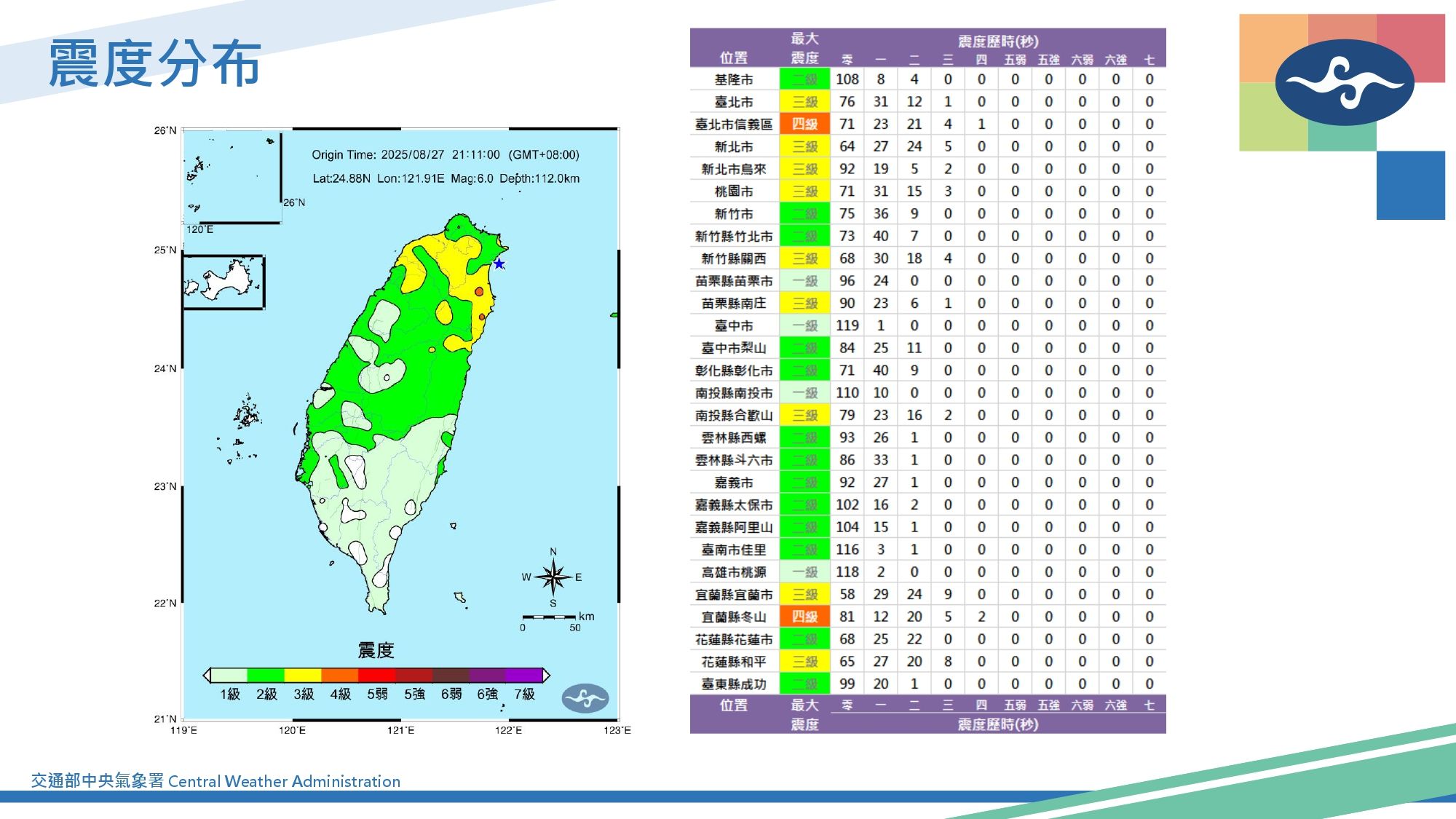The width and height of the screenshot is (1456, 819).
Task: Click the value 58 in the 宜蘭縣宜蘭市 row
Action: (x=847, y=594)
